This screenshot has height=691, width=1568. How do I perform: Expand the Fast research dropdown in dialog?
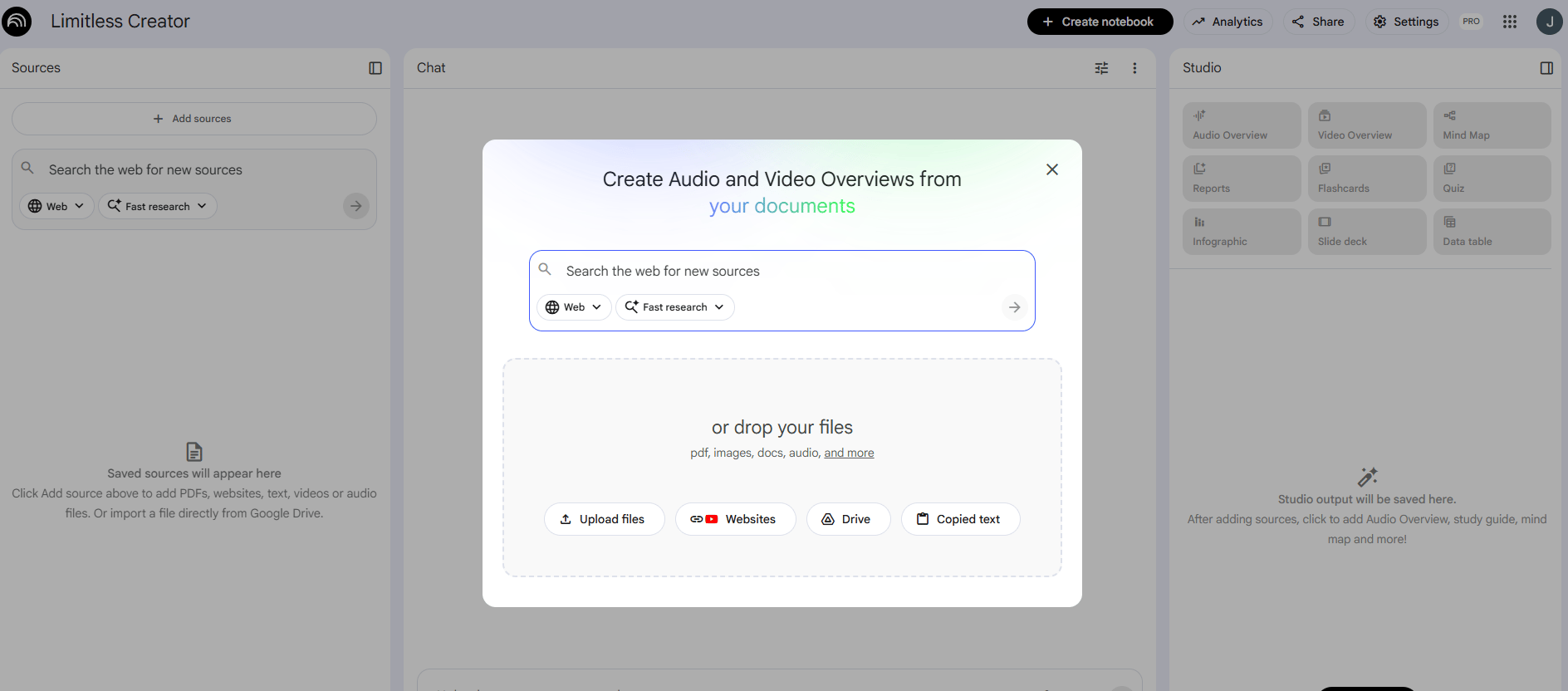click(x=674, y=307)
